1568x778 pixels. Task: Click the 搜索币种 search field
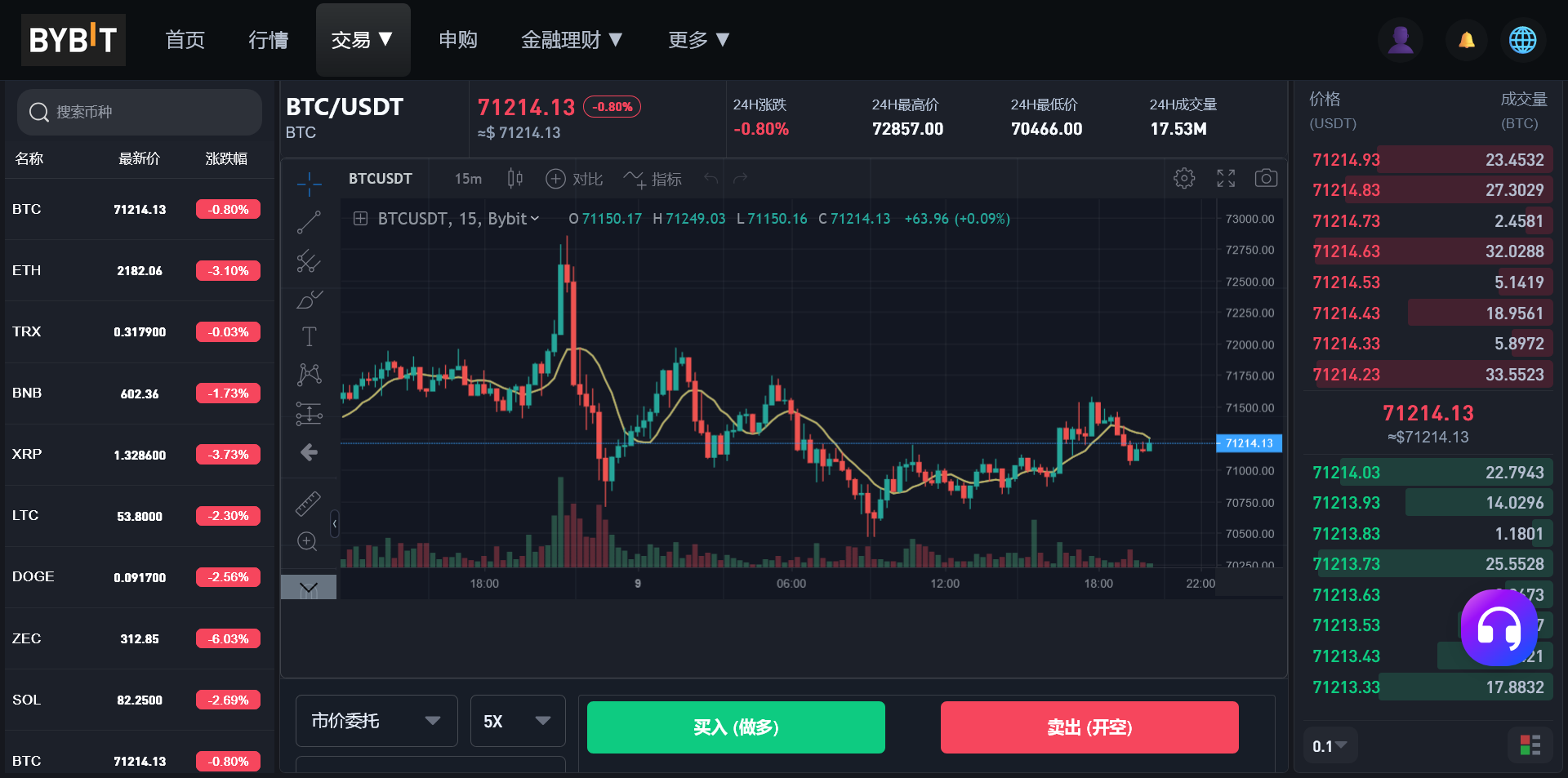click(x=139, y=112)
